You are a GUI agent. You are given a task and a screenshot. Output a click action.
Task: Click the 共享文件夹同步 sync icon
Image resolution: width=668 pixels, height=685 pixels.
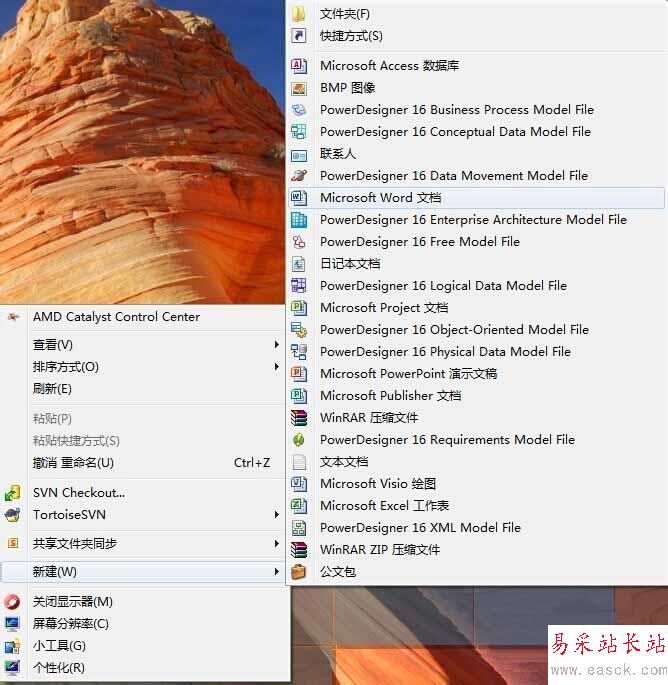coord(13,543)
